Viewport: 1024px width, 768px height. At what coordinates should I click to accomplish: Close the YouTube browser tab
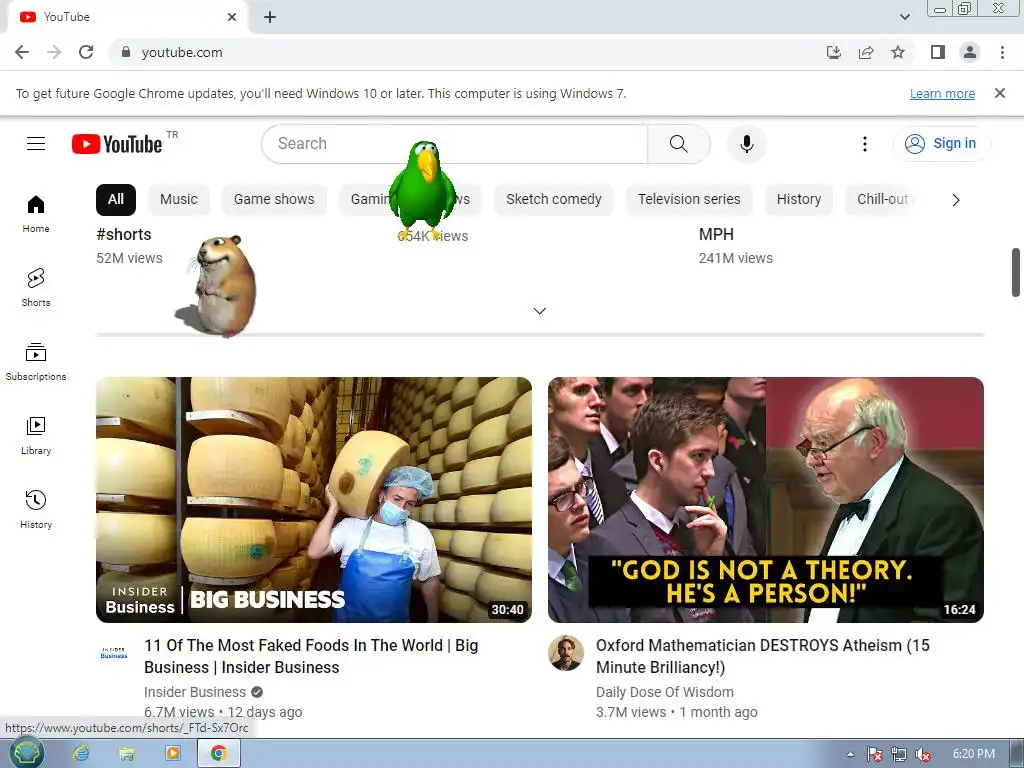coord(232,17)
